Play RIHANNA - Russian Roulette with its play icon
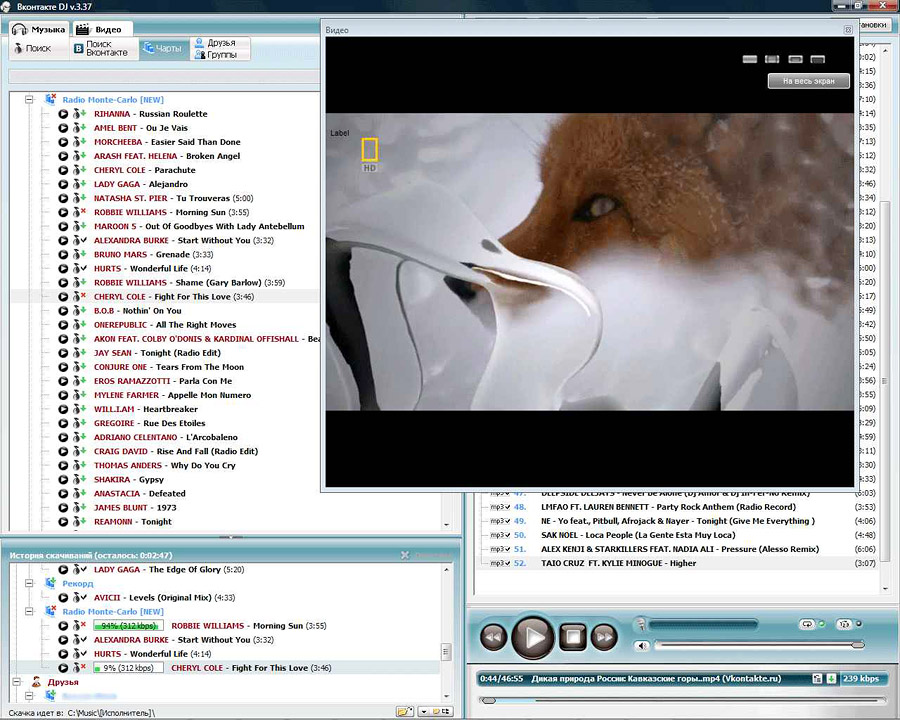 64,114
